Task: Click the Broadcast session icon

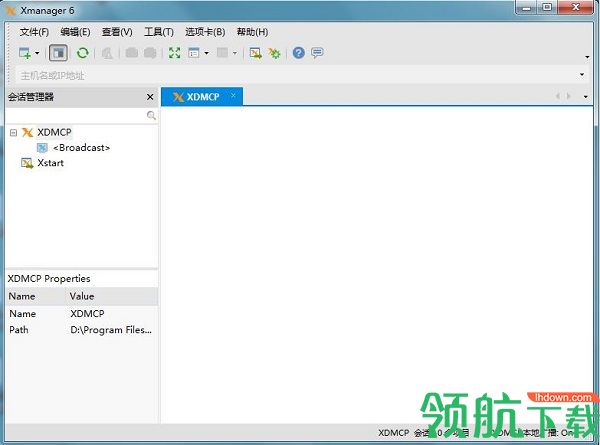Action: point(42,148)
